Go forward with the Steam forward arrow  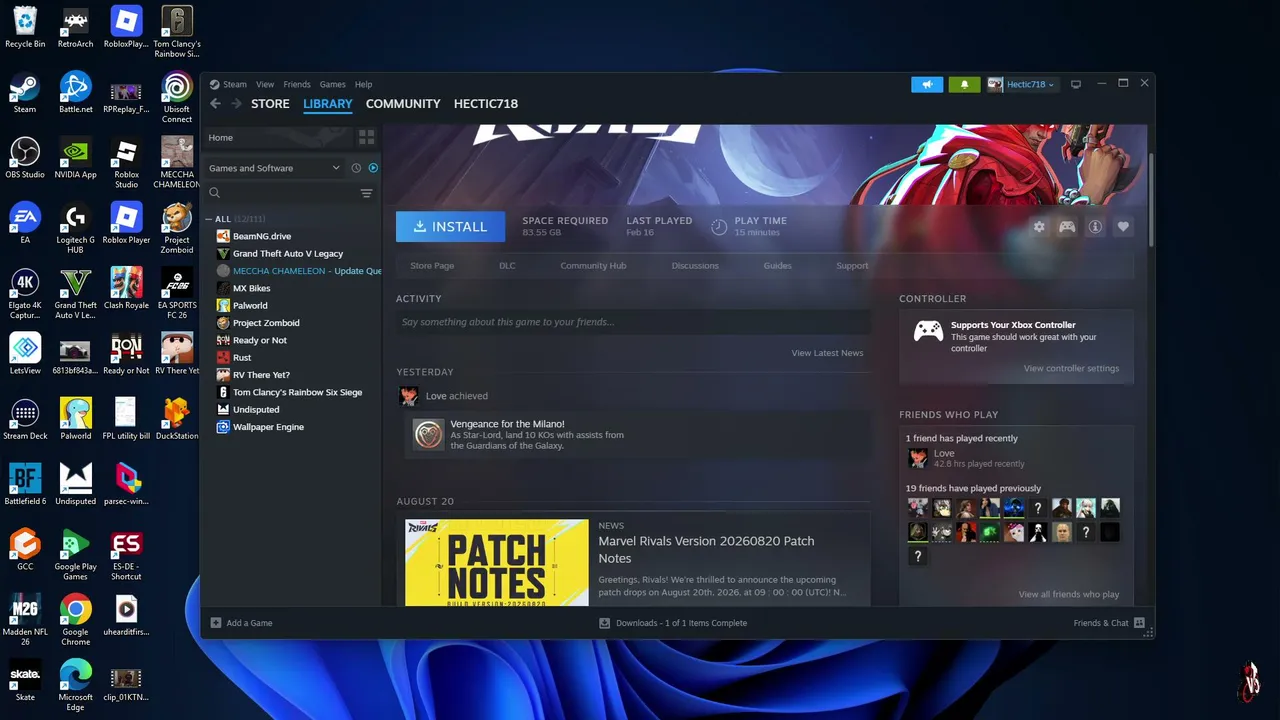tap(236, 104)
